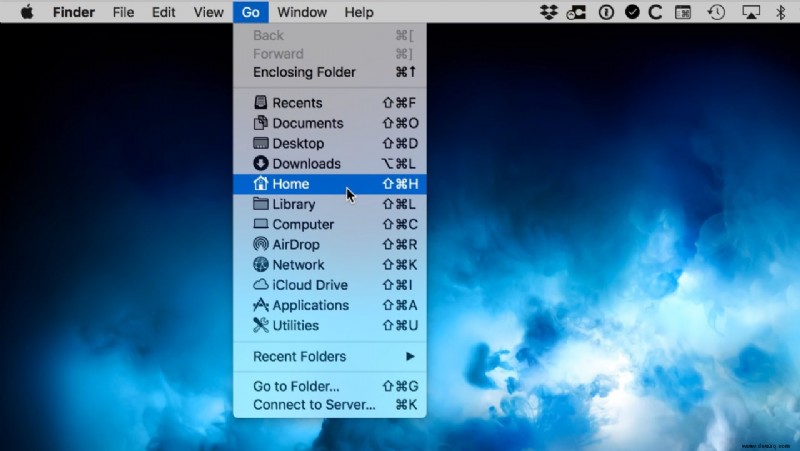Choose Go to Folder... menu item
This screenshot has height=451, width=800.
point(330,386)
